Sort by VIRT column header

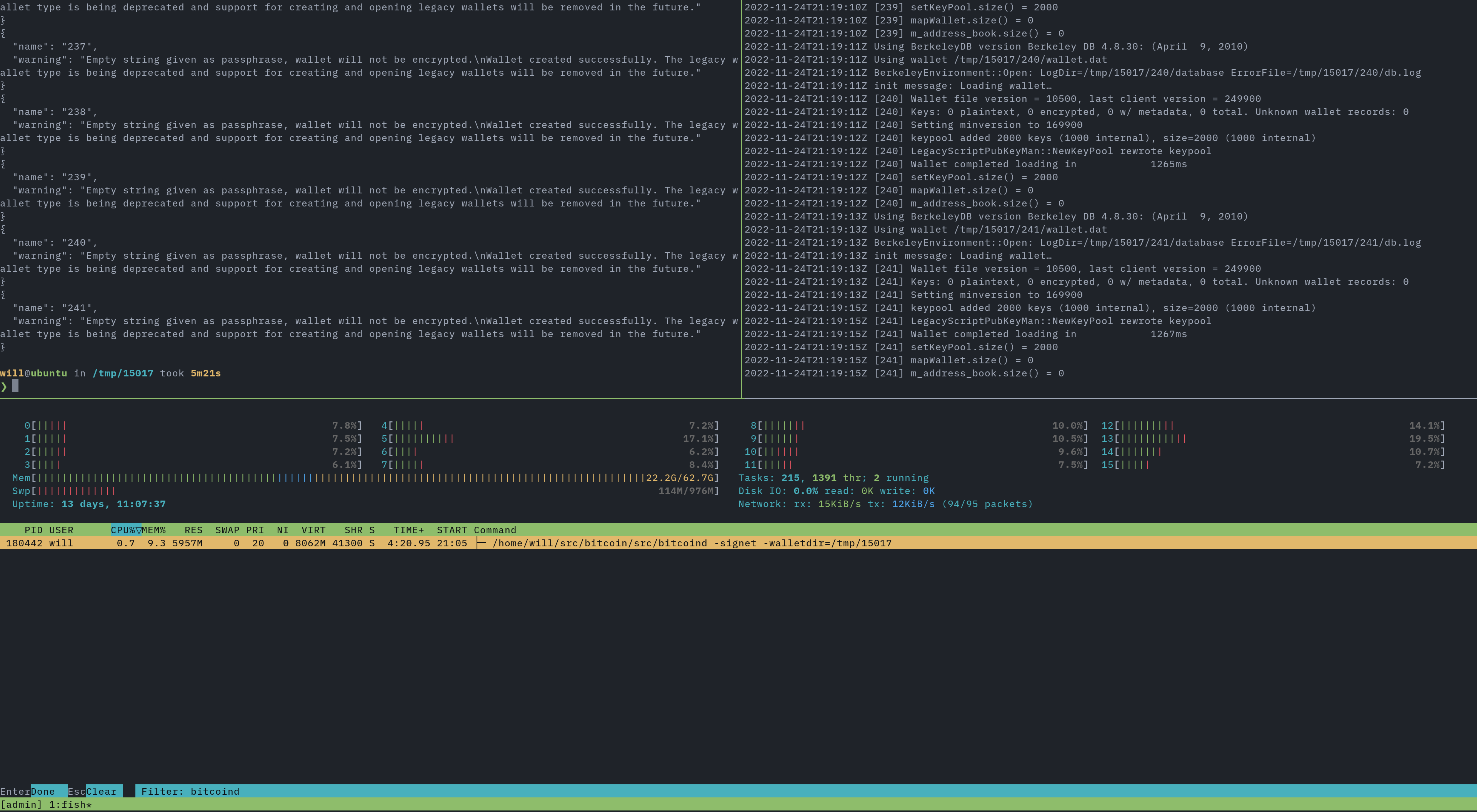[x=313, y=530]
